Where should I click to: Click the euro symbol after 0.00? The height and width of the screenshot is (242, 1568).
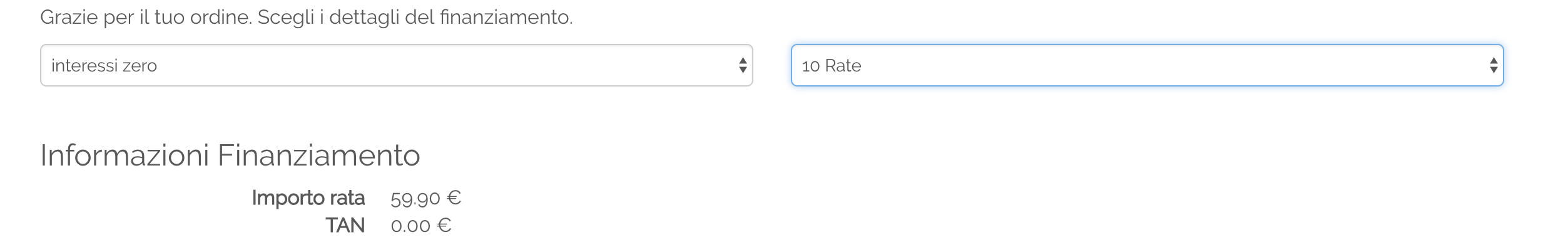444,225
